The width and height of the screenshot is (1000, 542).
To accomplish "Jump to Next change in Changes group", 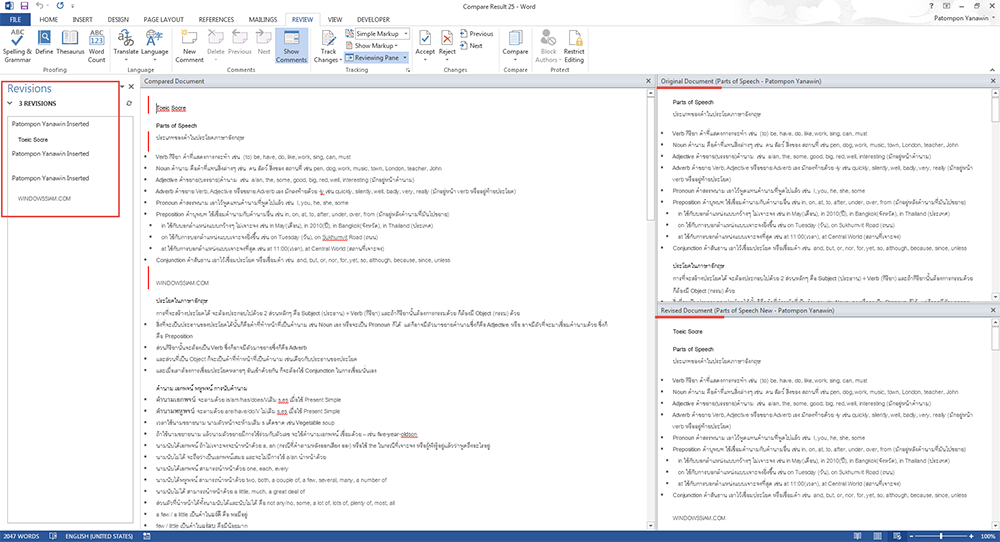I will tap(471, 45).
